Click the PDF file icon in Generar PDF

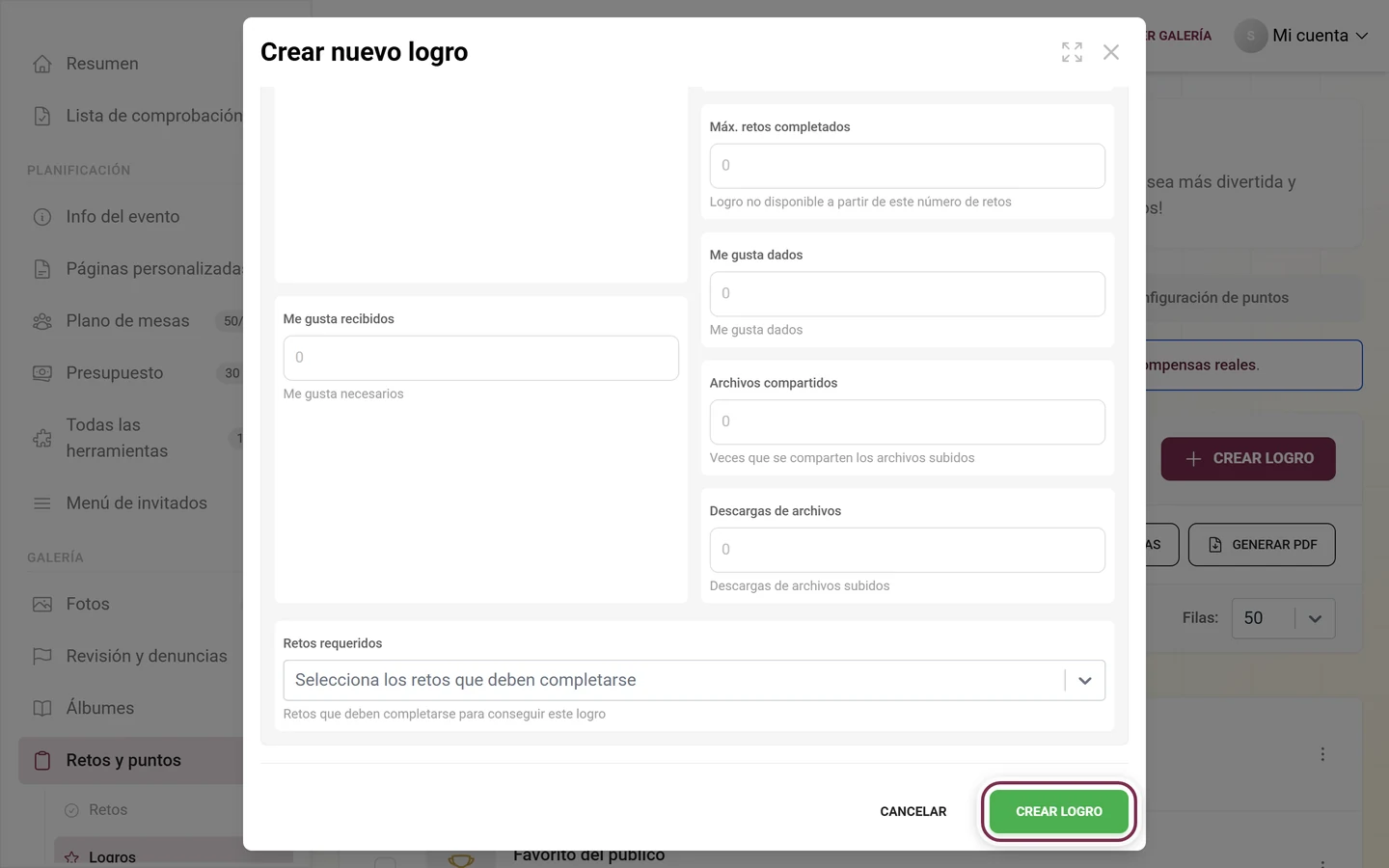[1215, 545]
